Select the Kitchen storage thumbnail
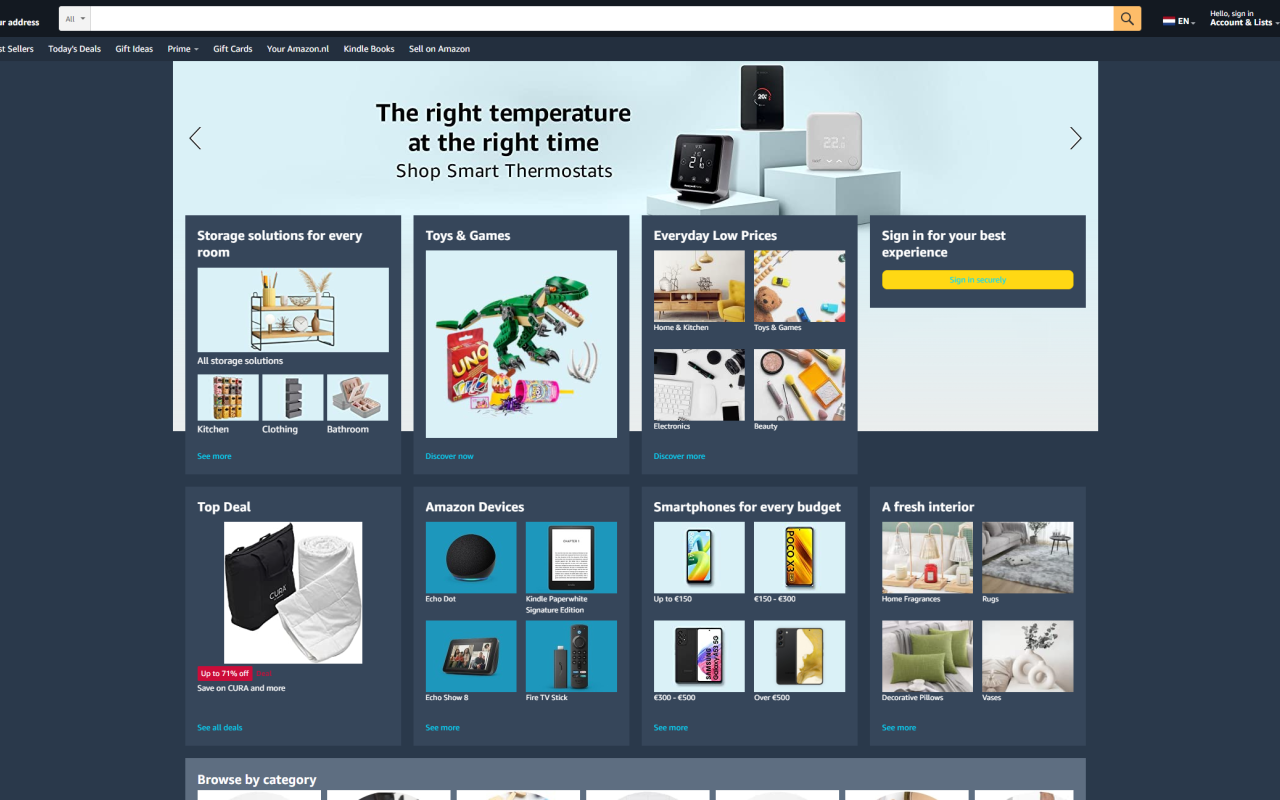This screenshot has width=1280, height=800. click(x=228, y=397)
